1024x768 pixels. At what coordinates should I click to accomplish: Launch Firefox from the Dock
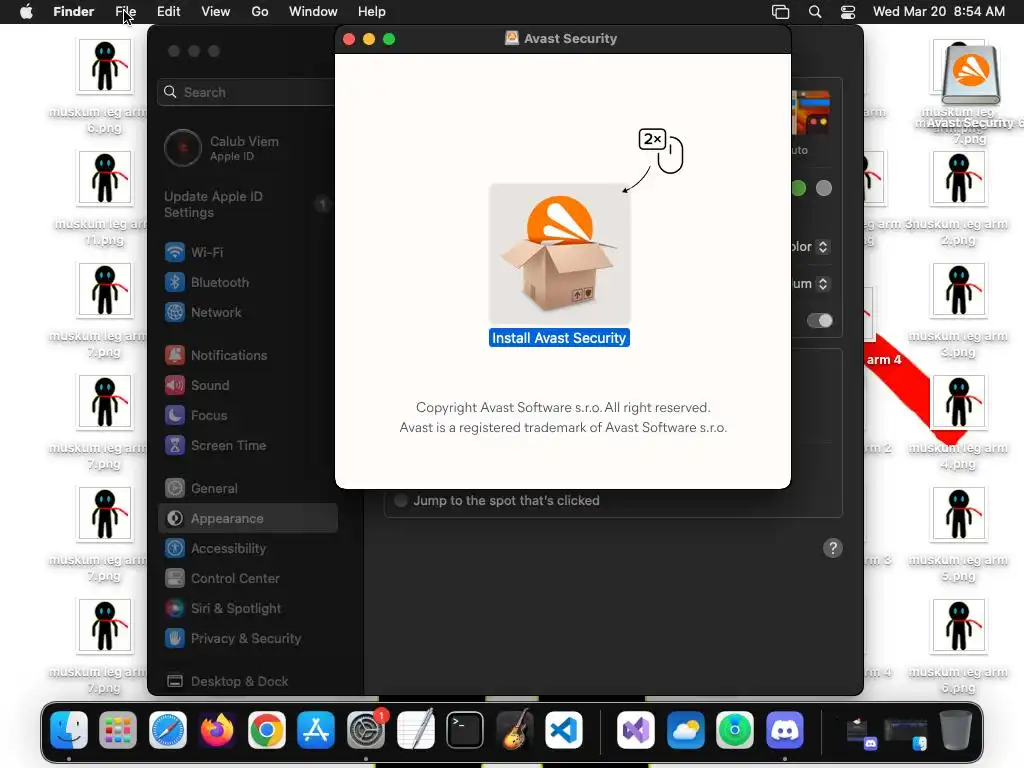217,730
